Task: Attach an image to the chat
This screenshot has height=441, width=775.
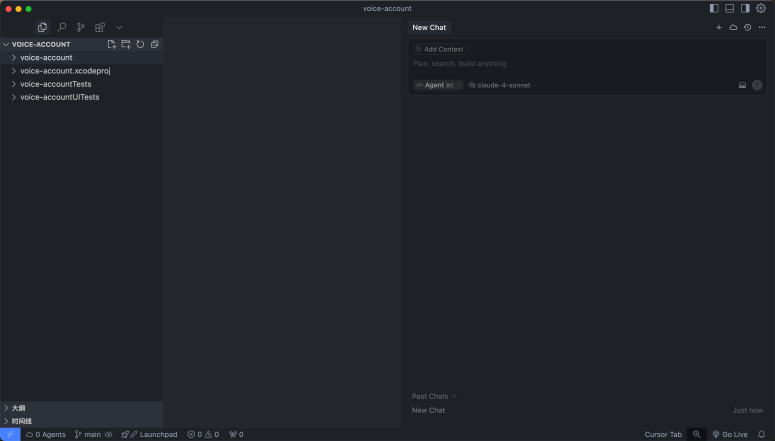Action: click(x=742, y=85)
